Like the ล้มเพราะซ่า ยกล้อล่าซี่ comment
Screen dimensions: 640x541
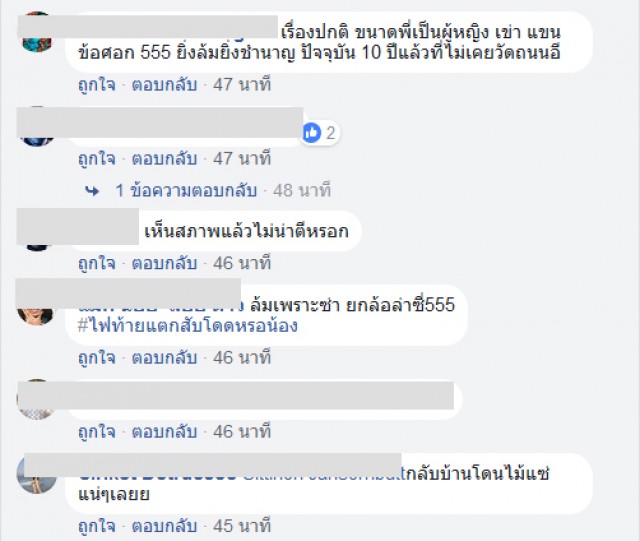[97, 358]
